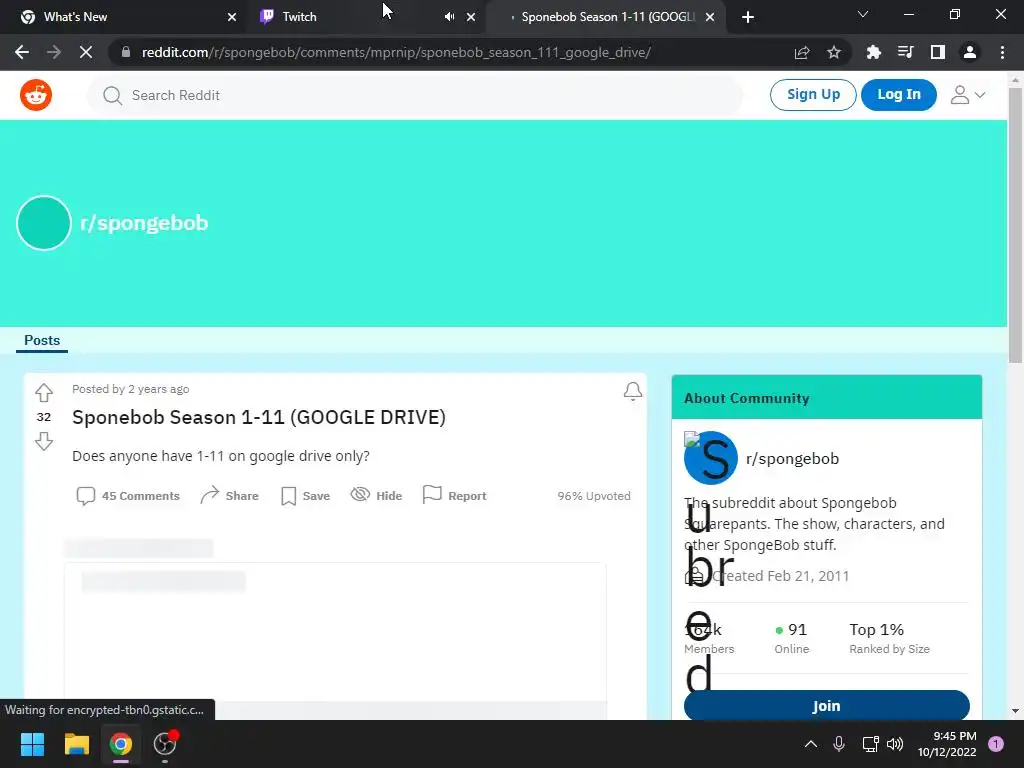Screen dimensions: 1024x768
Task: Click the Chrome taskbar icon
Action: [x=120, y=744]
